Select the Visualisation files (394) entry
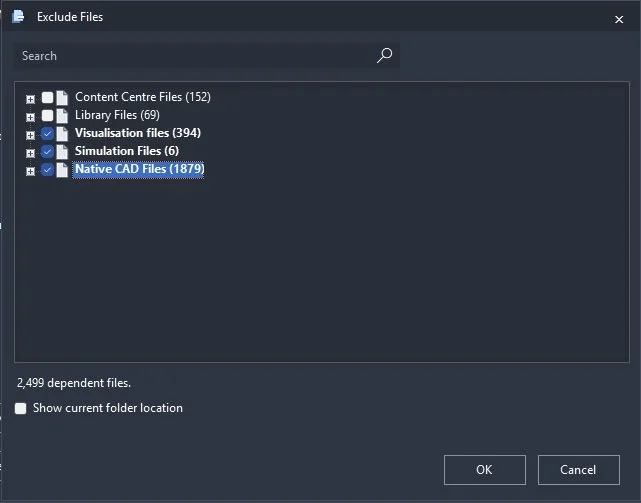 click(138, 133)
